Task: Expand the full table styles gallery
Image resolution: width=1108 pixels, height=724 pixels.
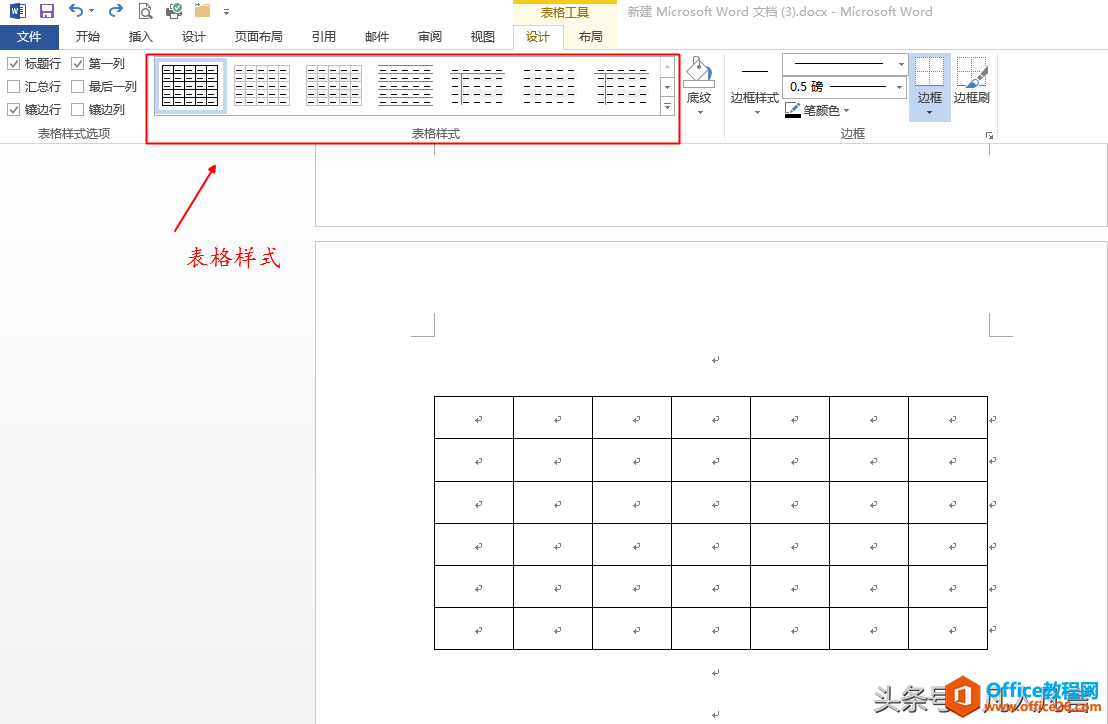Action: pos(667,106)
